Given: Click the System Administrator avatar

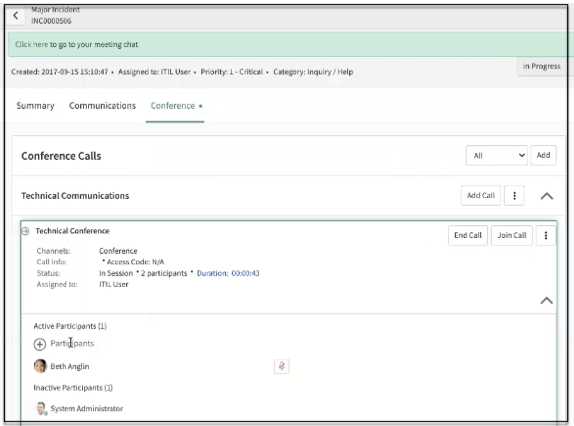Looking at the screenshot, I should 41,408.
